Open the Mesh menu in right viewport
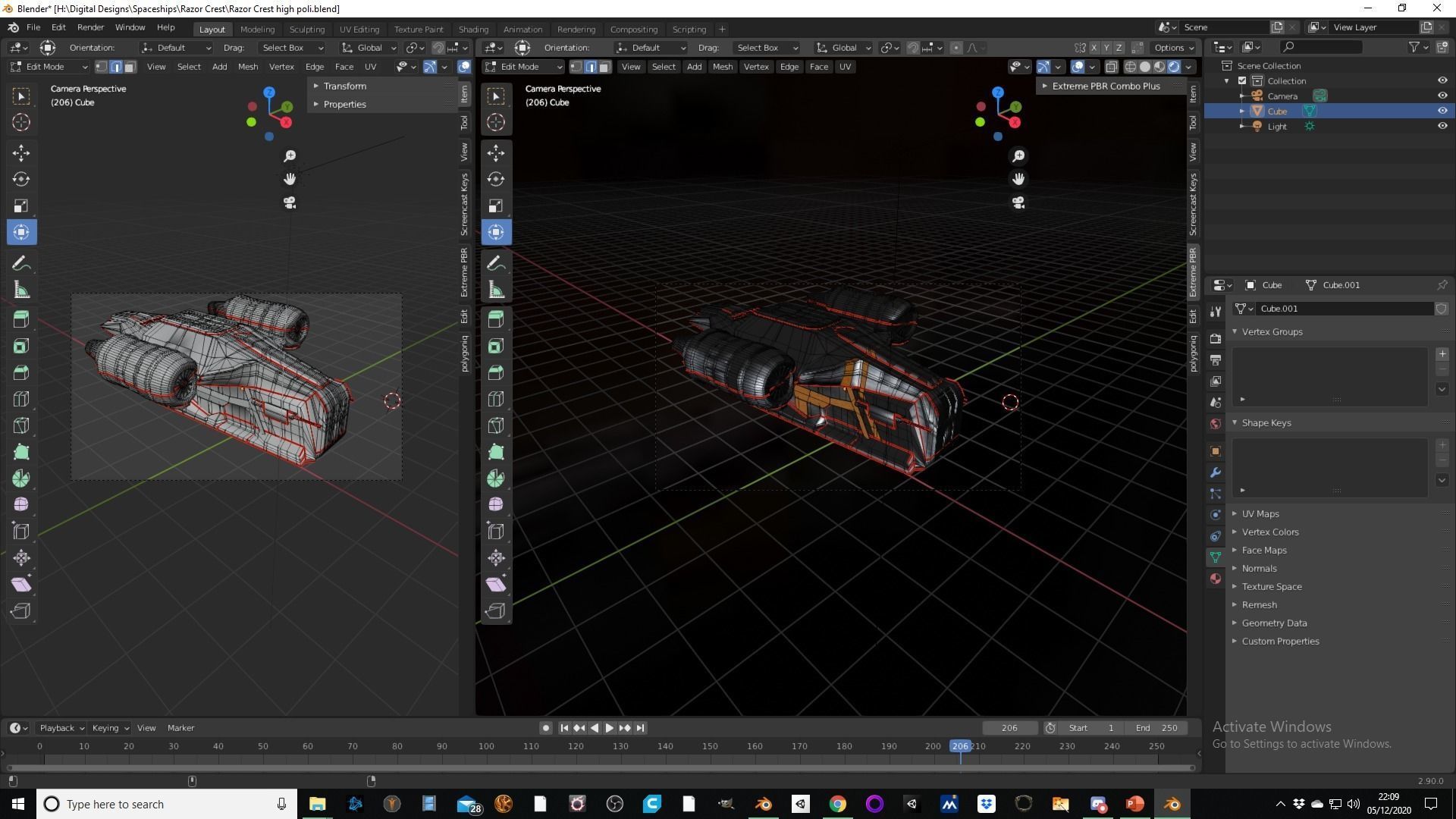Screen dimensions: 1456x819 click(722, 67)
